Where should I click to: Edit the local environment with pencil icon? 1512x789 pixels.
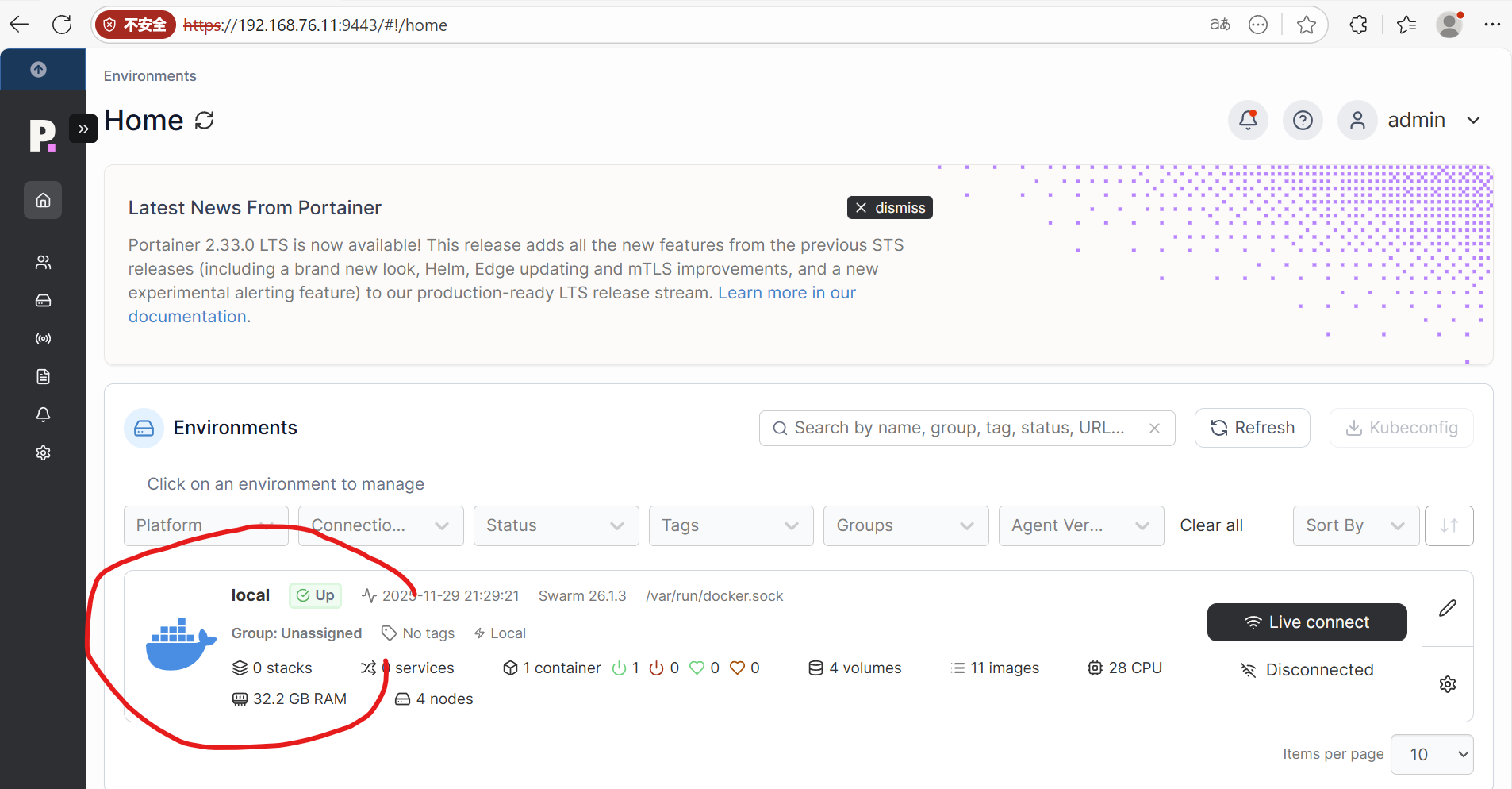point(1448,608)
